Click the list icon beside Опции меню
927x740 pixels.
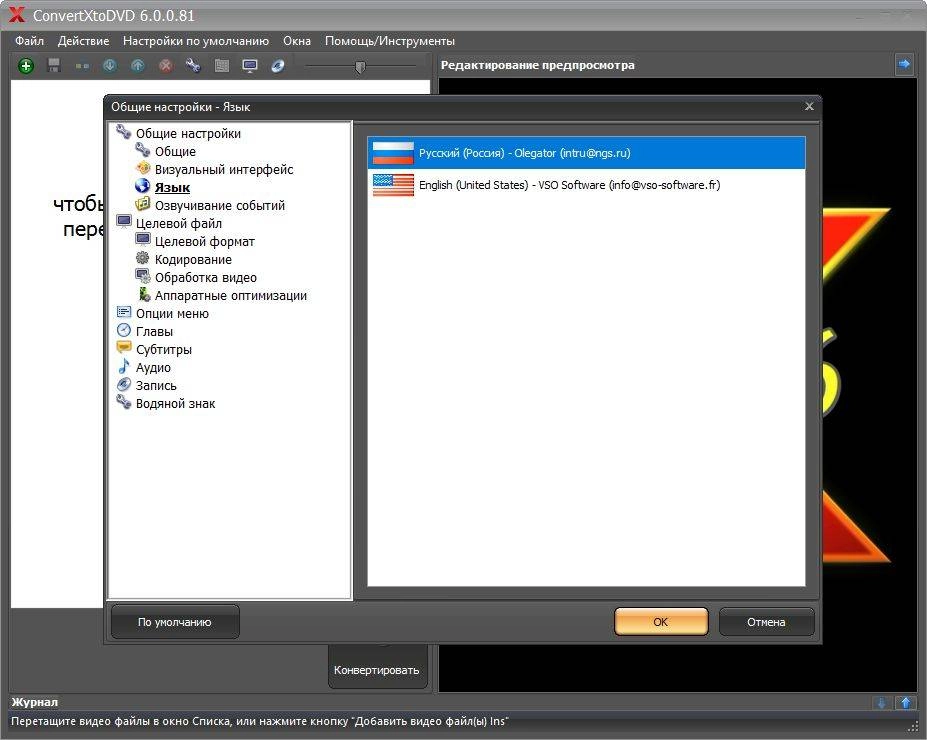[x=124, y=312]
